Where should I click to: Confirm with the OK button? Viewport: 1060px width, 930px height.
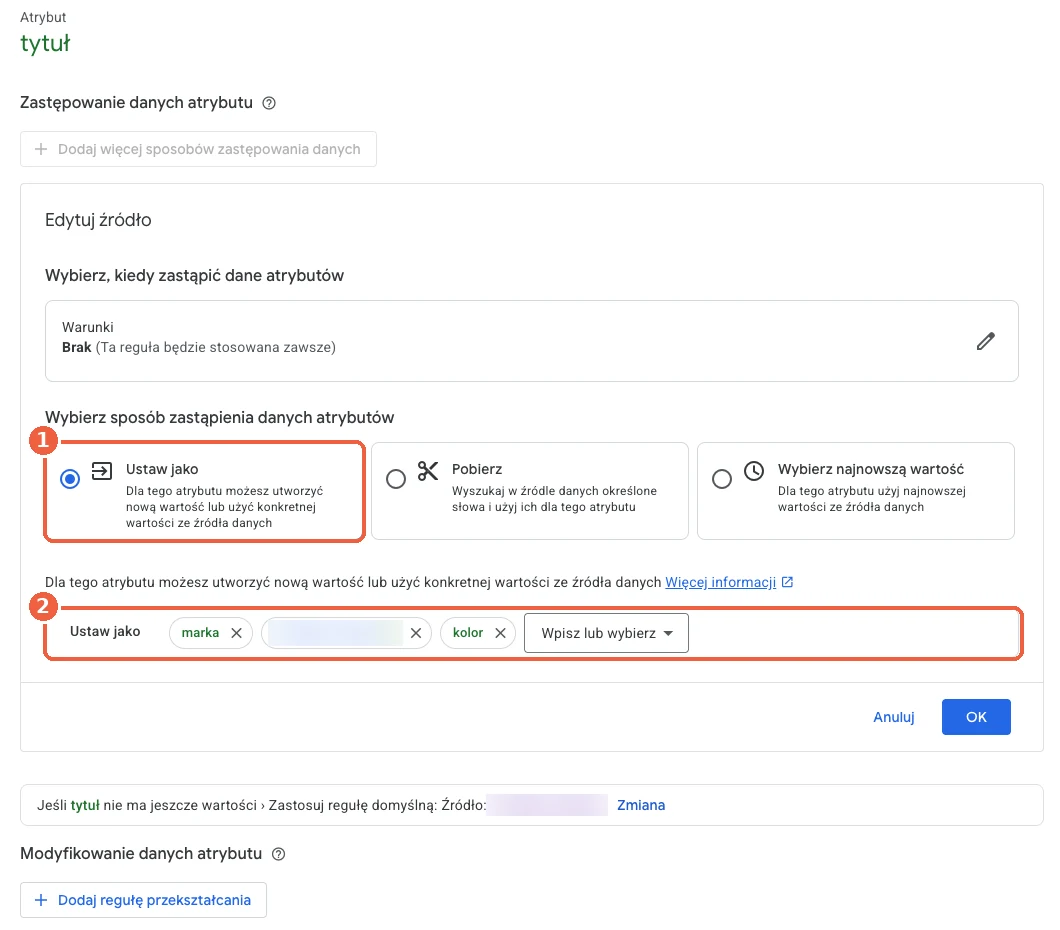pos(976,717)
